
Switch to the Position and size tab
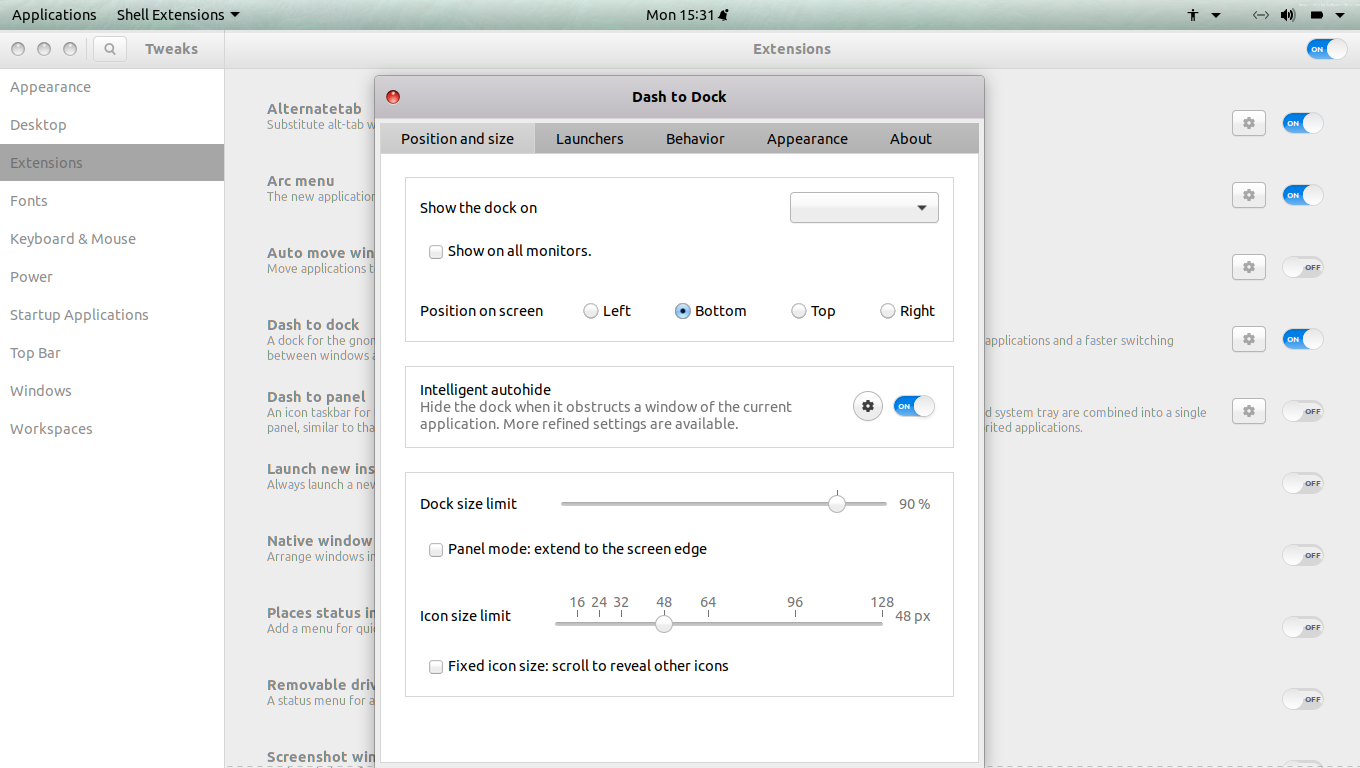point(458,139)
